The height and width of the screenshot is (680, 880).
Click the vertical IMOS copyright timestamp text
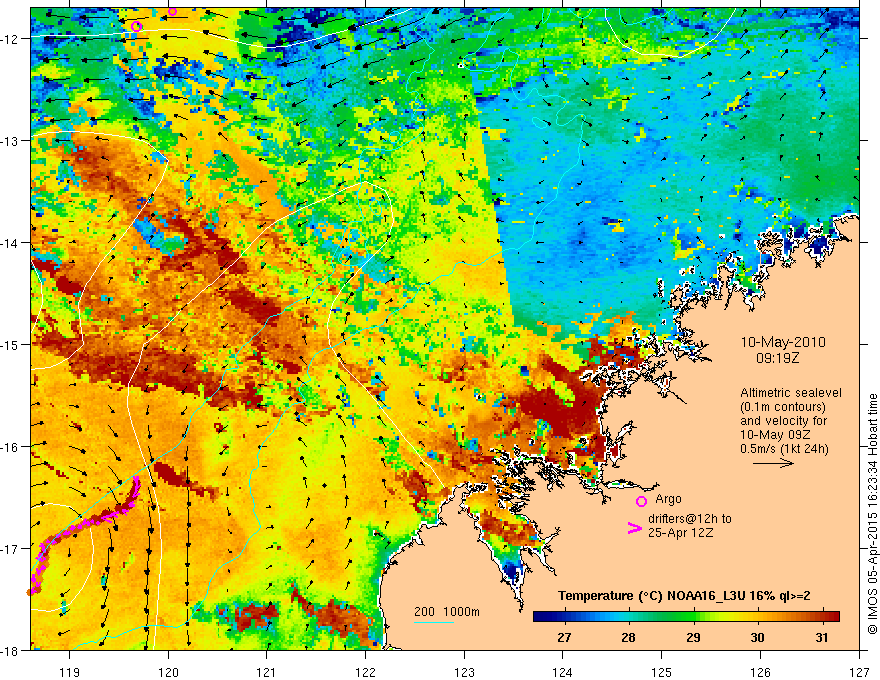[x=872, y=514]
